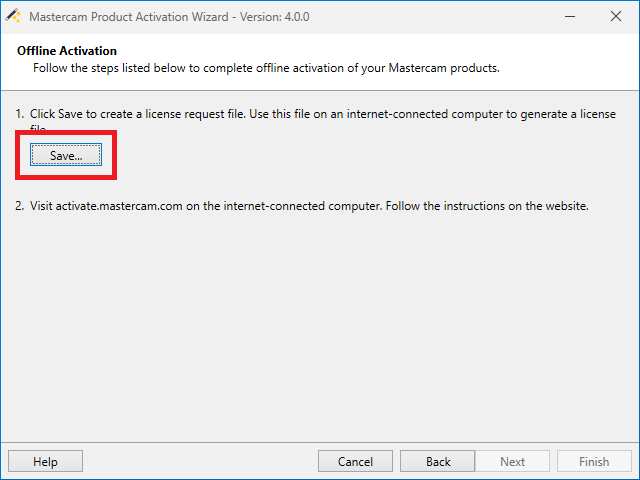Click the greyed-out Next button
Viewport: 640px width, 480px height.
(x=512, y=461)
